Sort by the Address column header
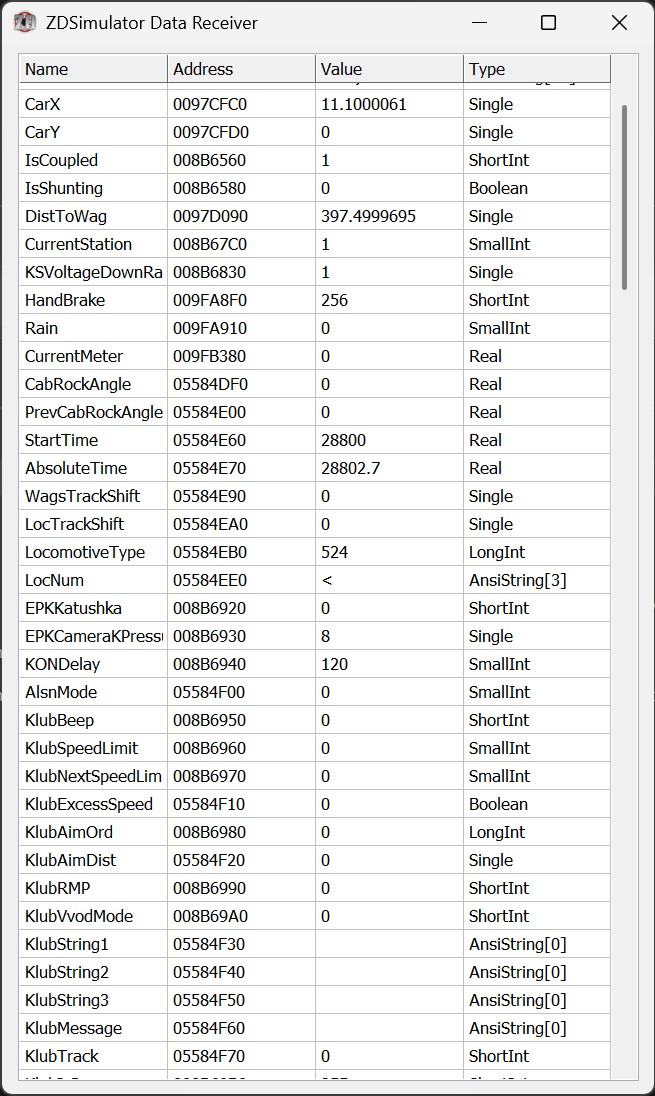The height and width of the screenshot is (1096, 655). click(x=240, y=69)
